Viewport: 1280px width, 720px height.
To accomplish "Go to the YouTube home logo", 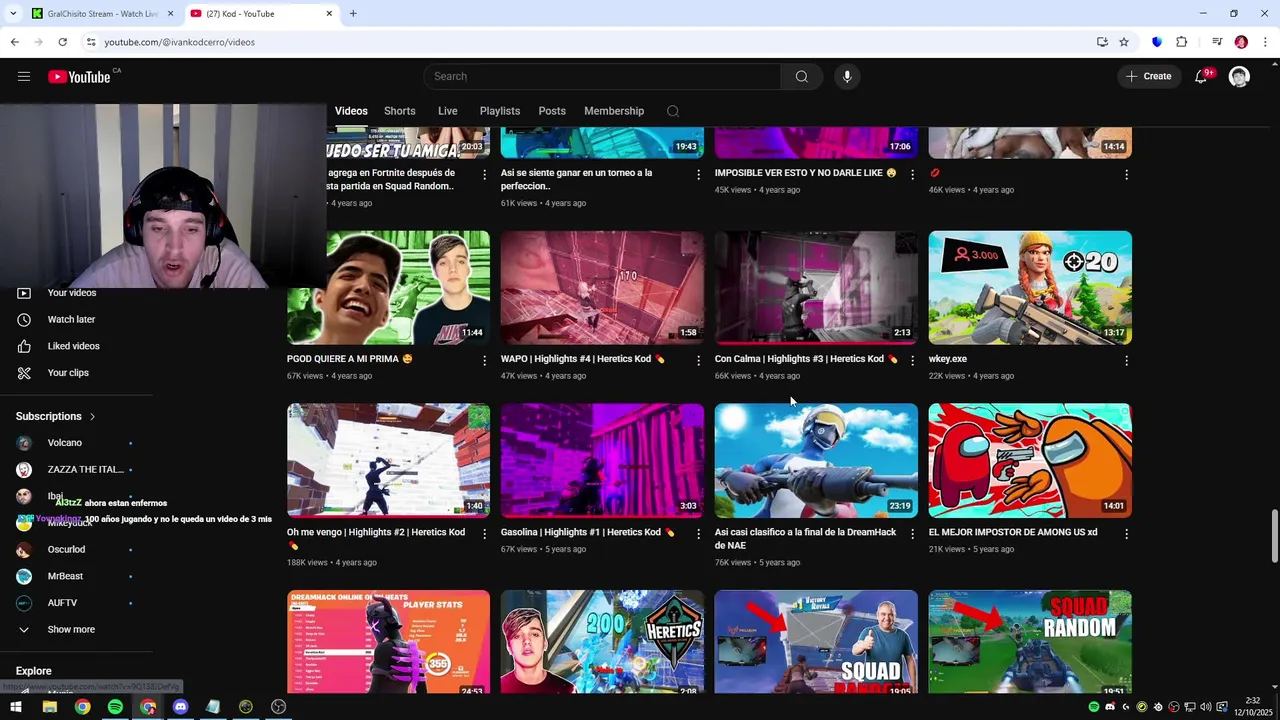I will 79,77.
